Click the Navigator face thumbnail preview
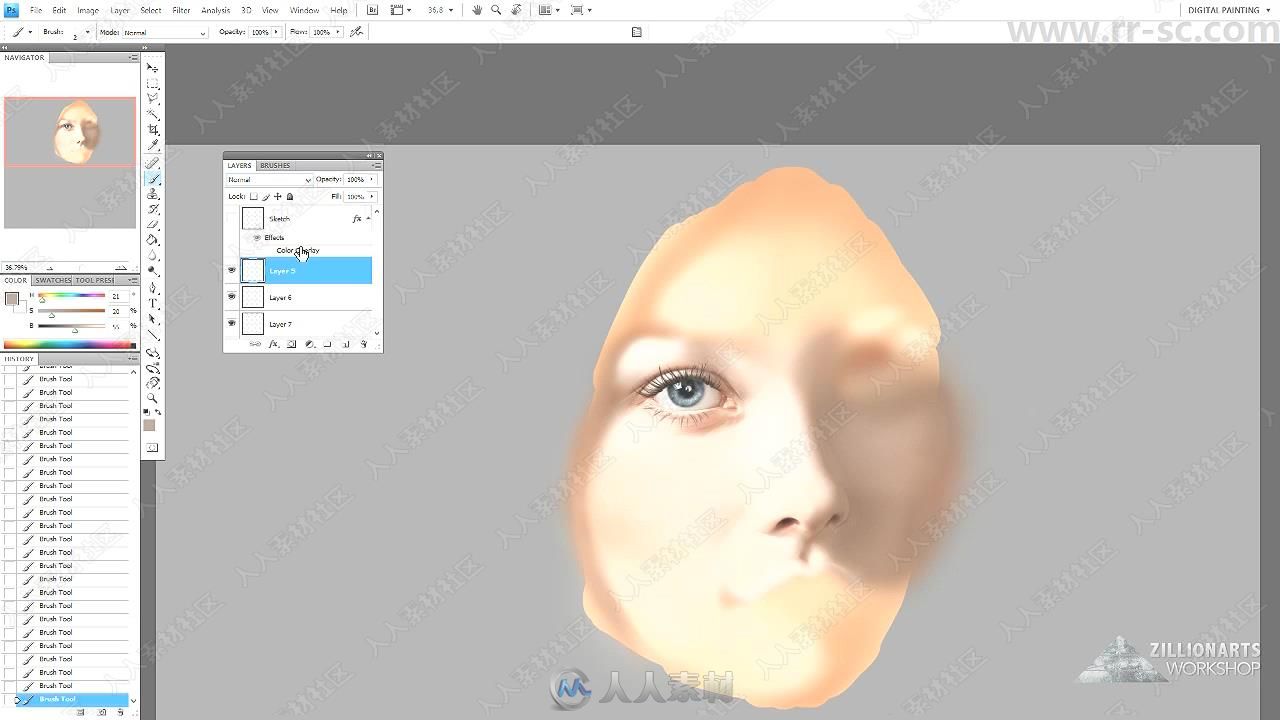 tap(76, 131)
